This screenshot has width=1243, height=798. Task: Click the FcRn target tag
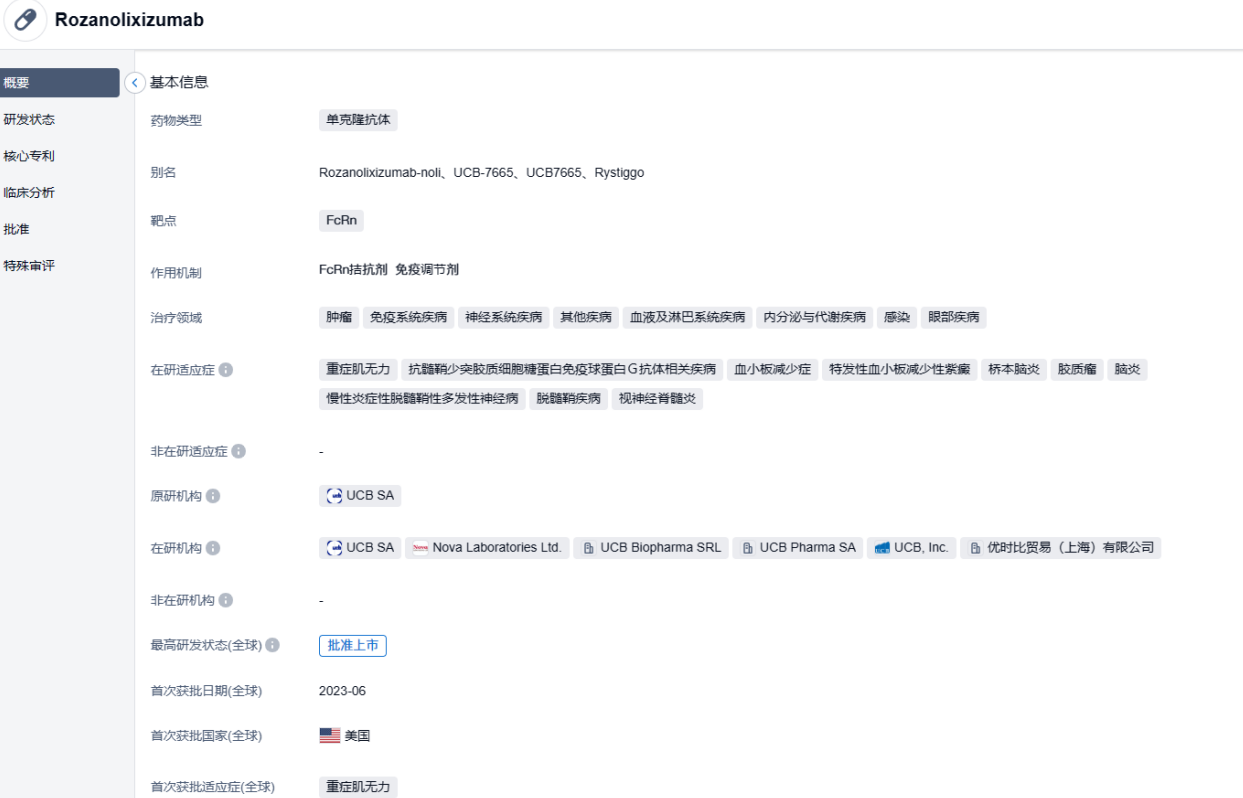(x=341, y=221)
